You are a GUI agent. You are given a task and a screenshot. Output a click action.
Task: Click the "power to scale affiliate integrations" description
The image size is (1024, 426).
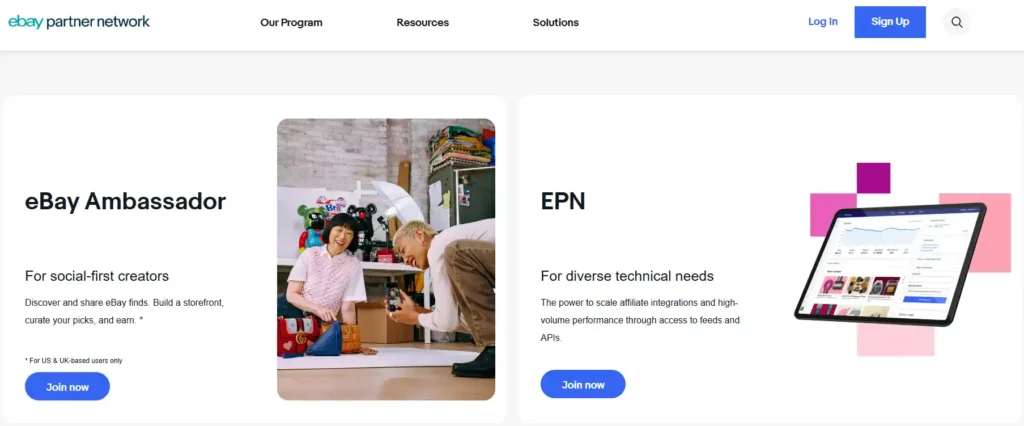(x=640, y=320)
